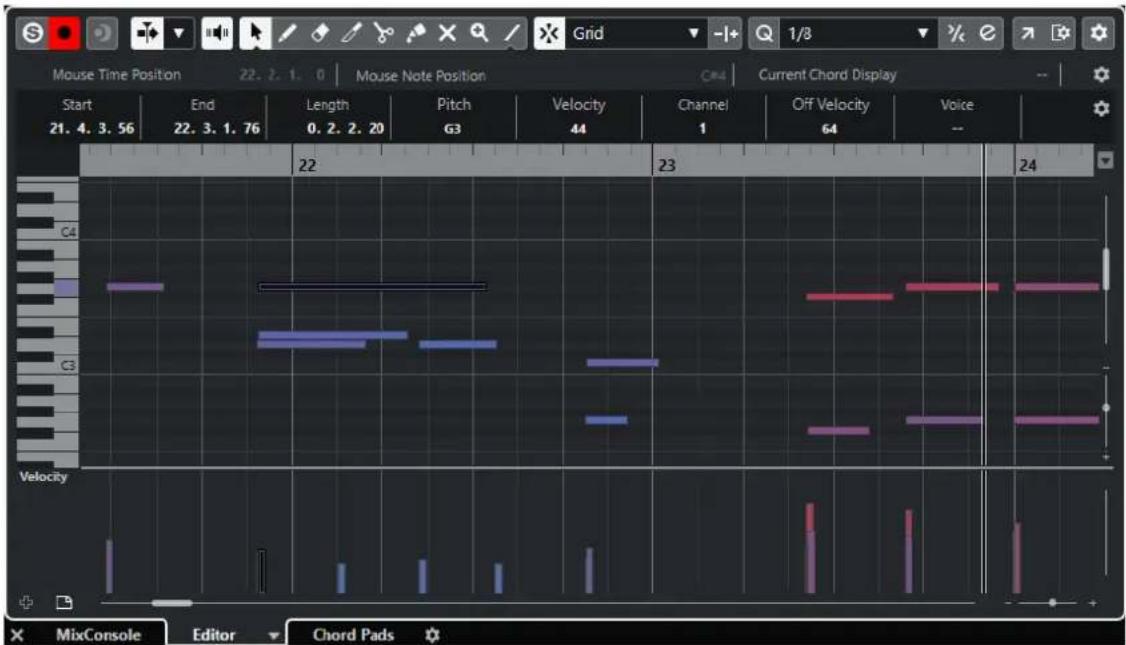
Task: Click the Current Chord Display field
Action: [901, 75]
